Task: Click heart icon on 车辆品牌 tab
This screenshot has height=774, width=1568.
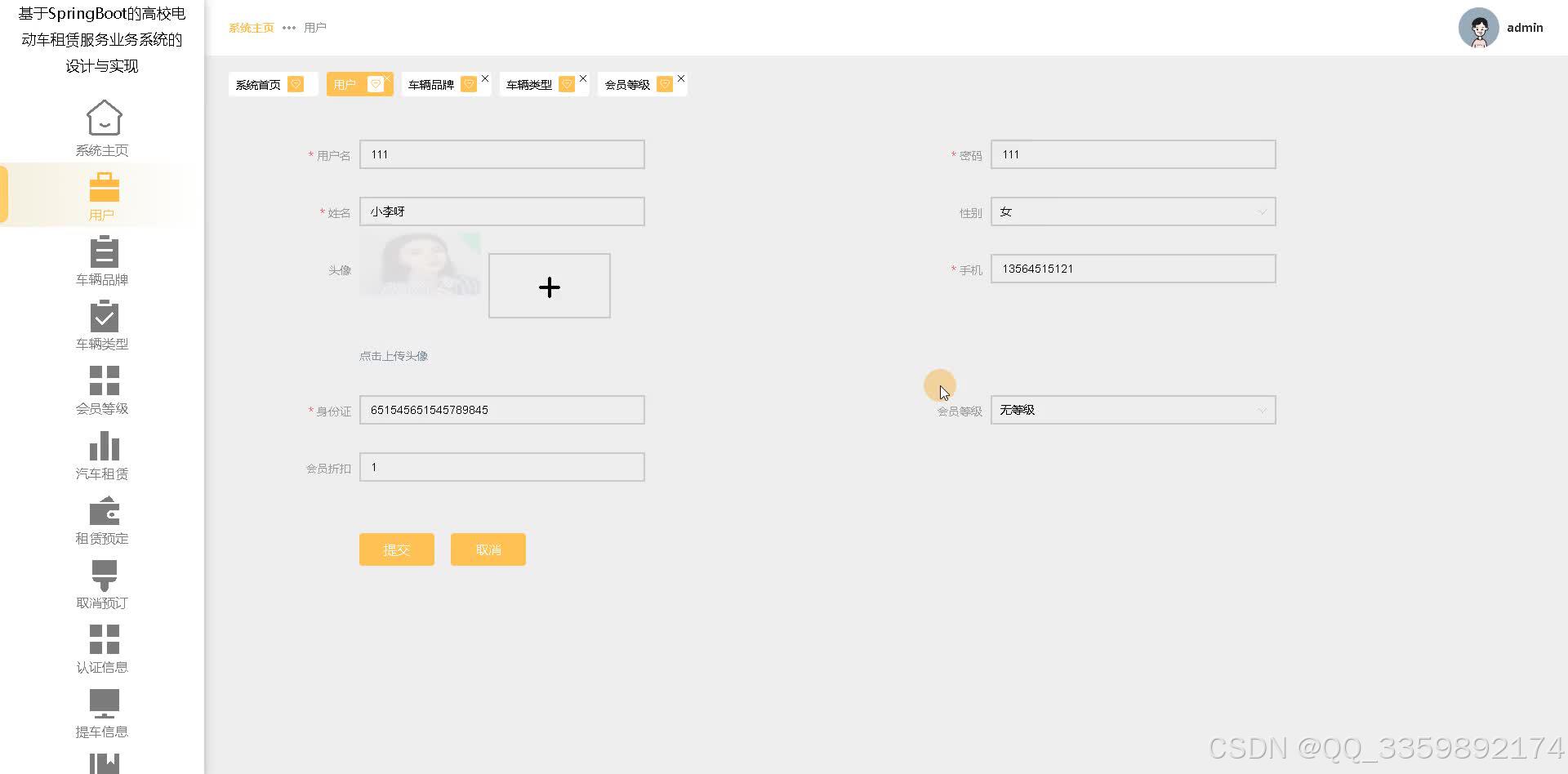Action: 469,84
